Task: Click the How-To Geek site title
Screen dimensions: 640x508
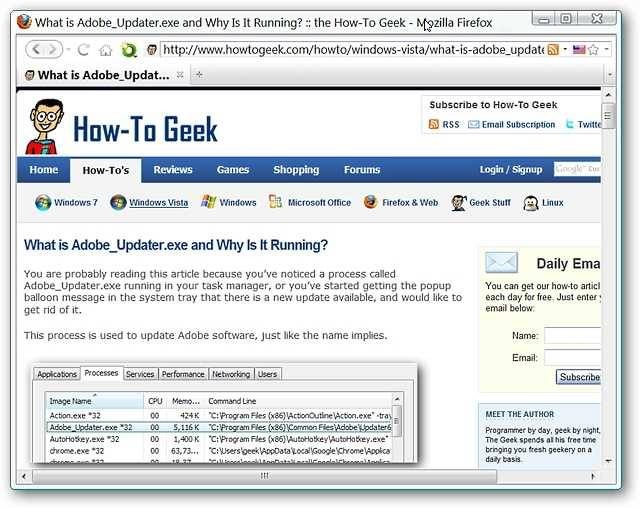Action: point(145,129)
